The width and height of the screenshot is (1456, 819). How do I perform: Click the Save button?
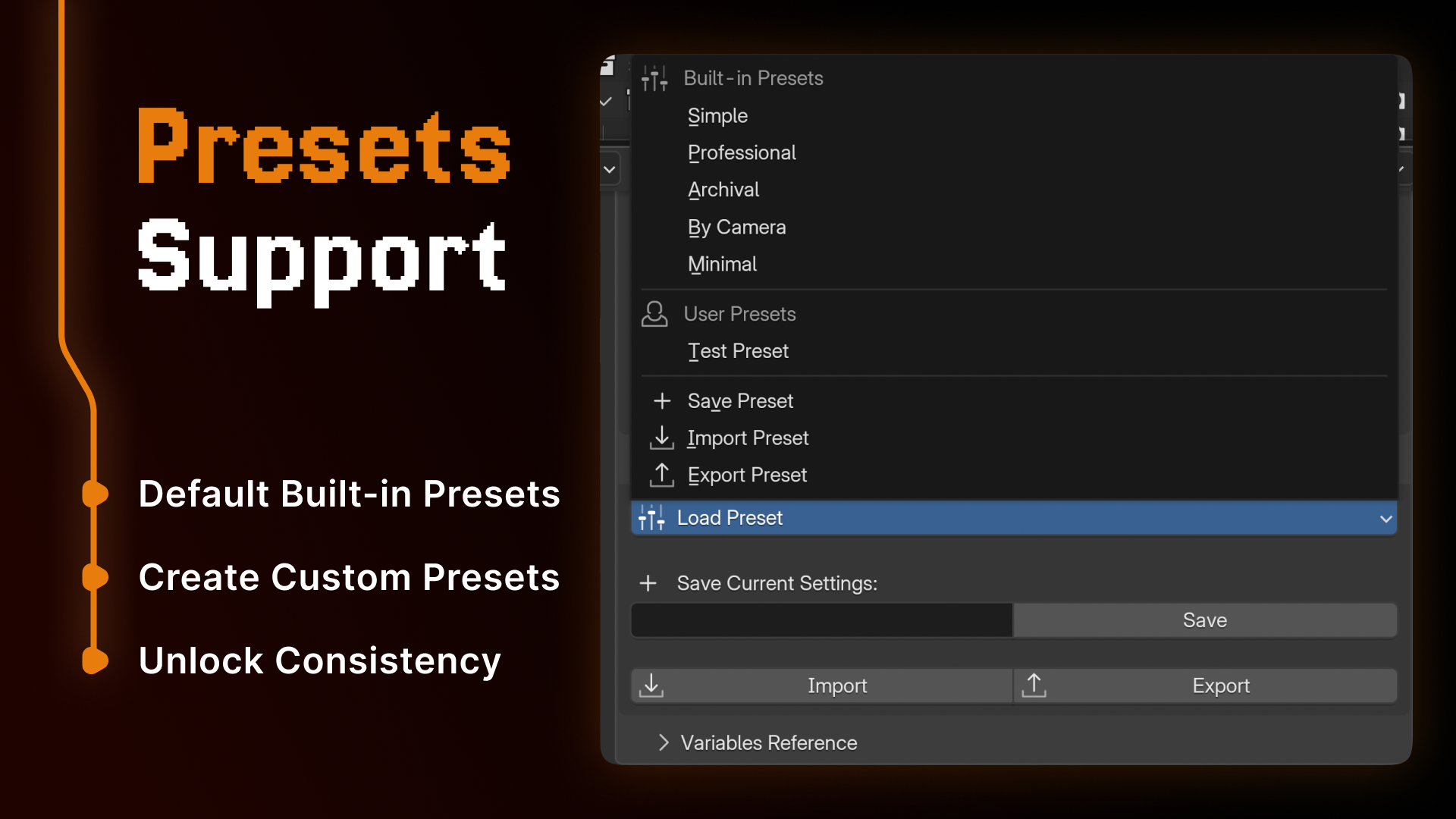pyautogui.click(x=1204, y=620)
